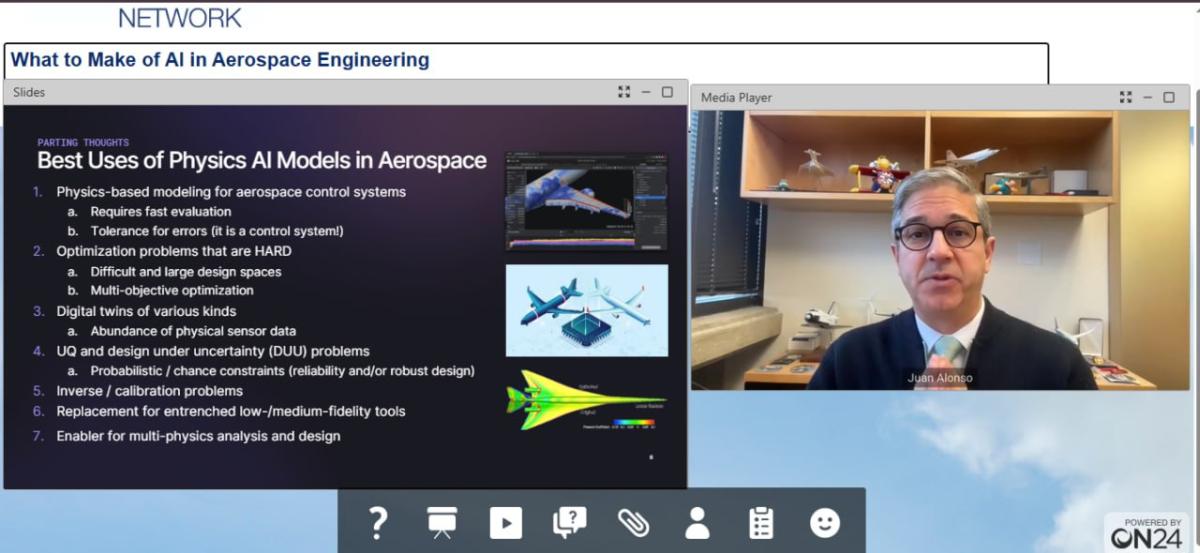Viewport: 1200px width, 553px height.
Task: Click the chat question bubble icon
Action: click(x=569, y=522)
